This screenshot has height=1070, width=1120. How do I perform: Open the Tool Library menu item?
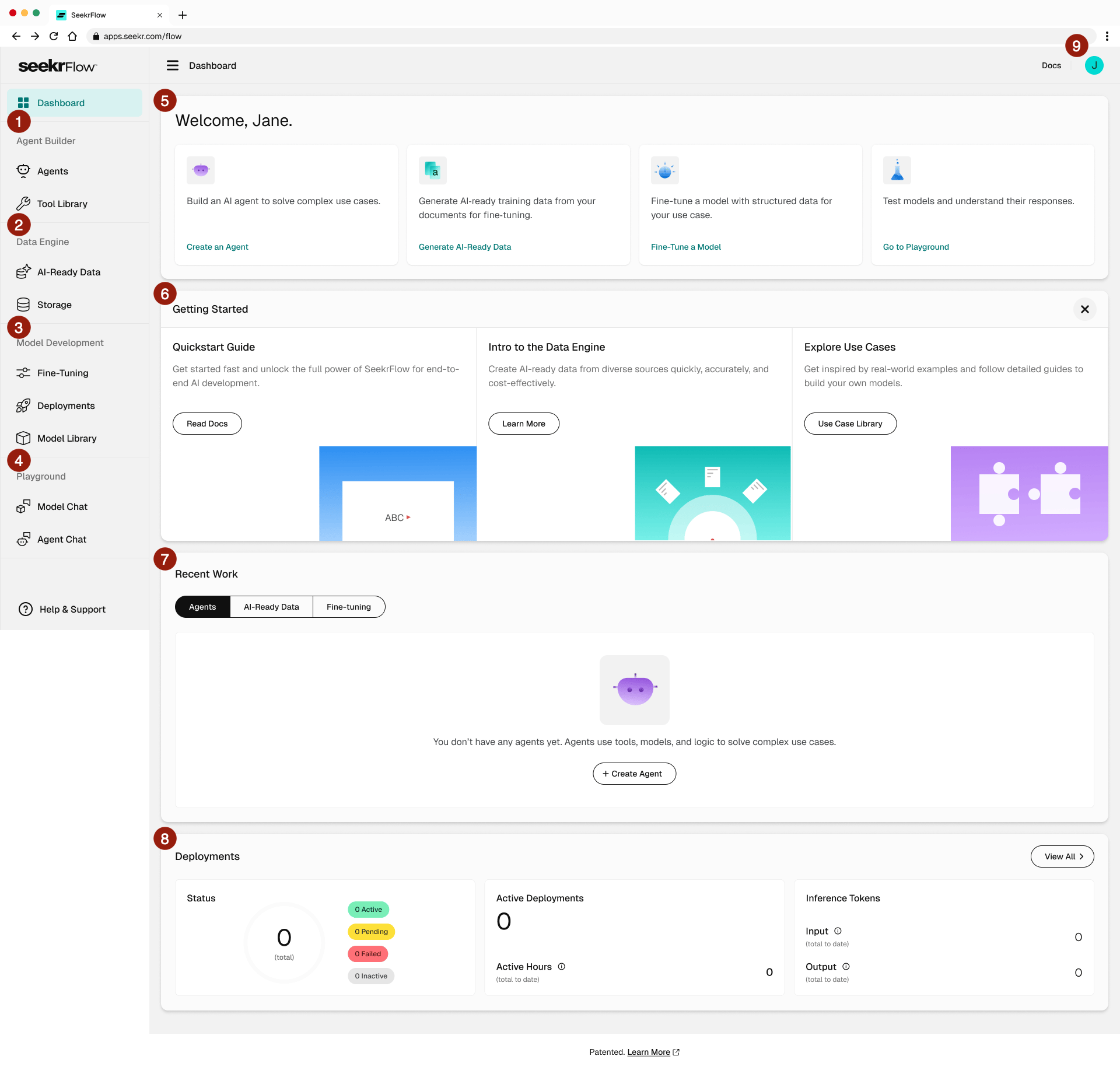click(75, 204)
